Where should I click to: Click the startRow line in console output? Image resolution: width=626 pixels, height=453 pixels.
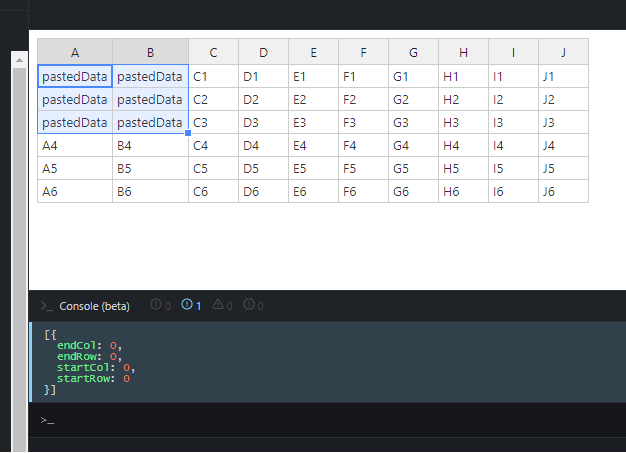(93, 378)
